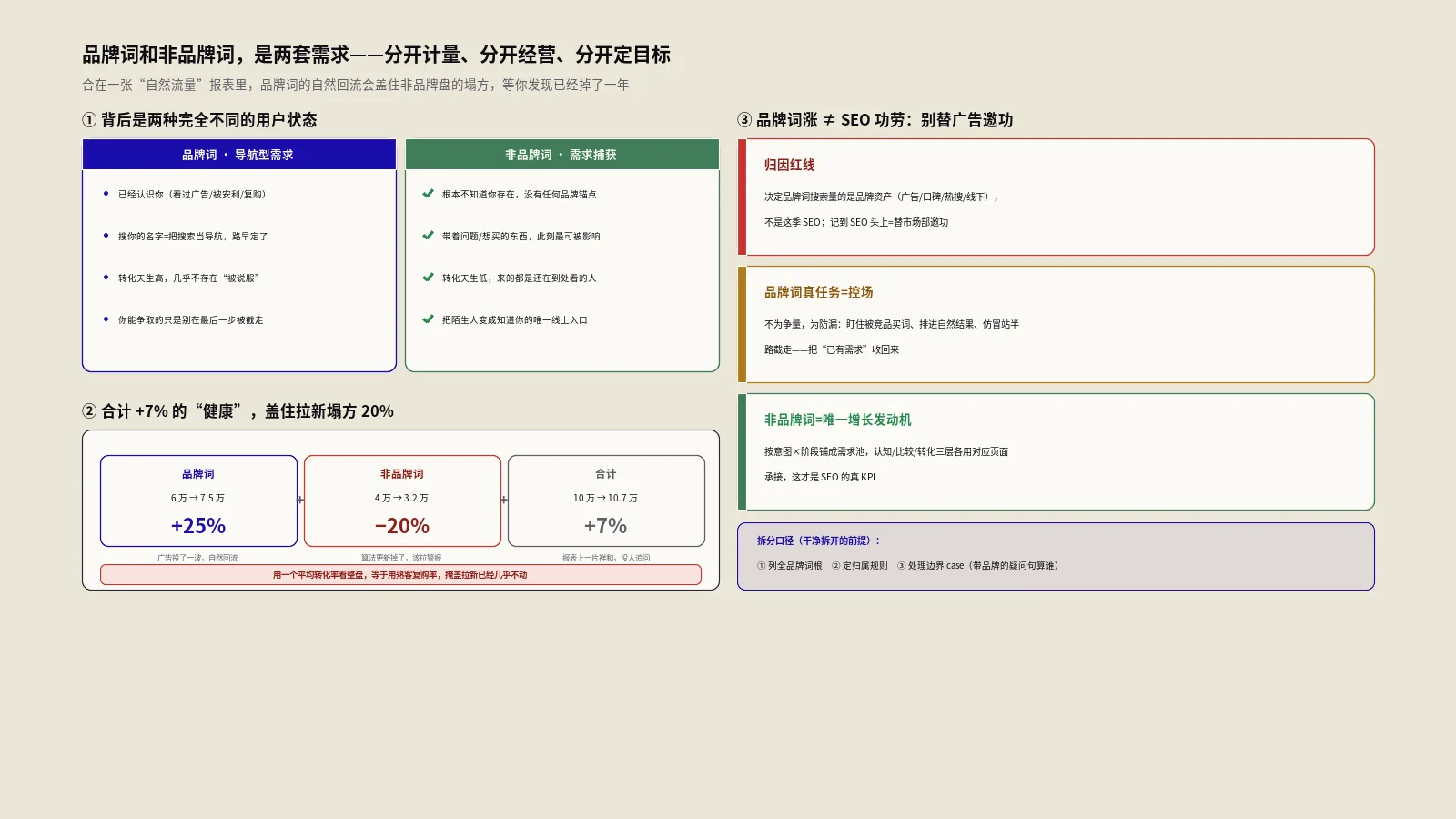Click the card title '品牌词真任务=控场'

pos(819,292)
